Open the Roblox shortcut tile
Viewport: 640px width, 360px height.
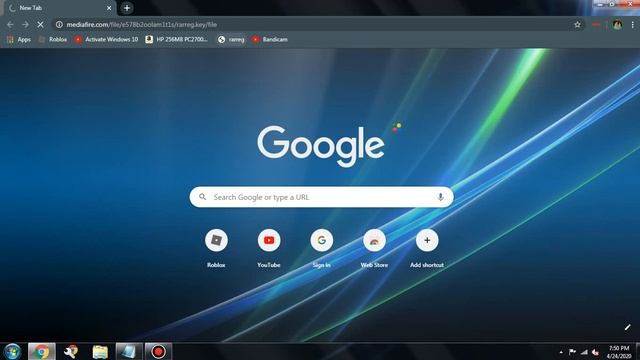pos(216,249)
